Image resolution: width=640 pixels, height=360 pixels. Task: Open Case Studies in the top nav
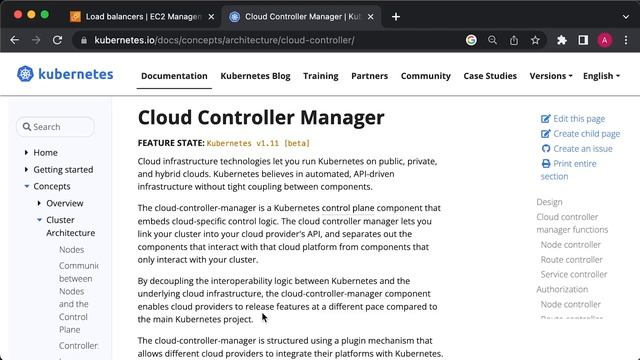coord(490,76)
